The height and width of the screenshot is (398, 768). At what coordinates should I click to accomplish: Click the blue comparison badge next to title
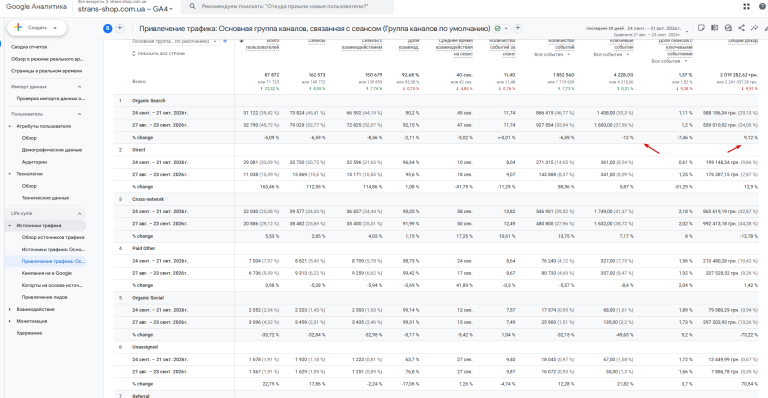[x=108, y=28]
